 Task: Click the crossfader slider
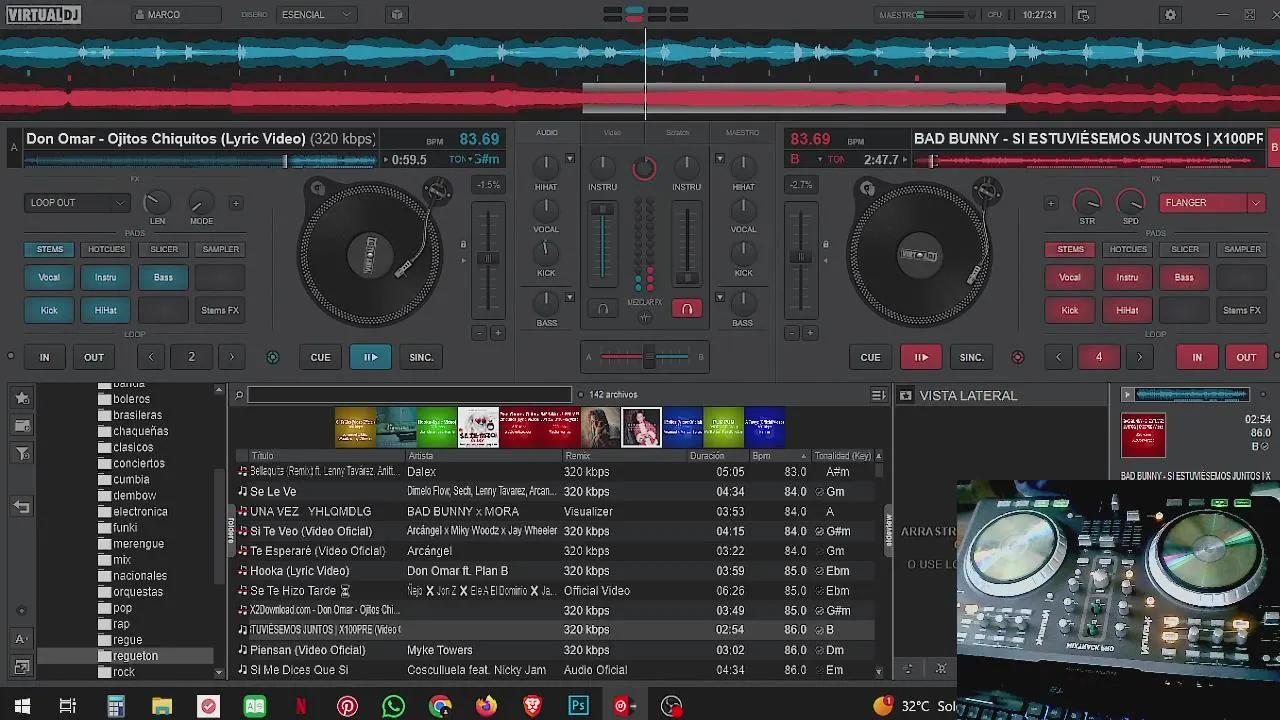645,357
